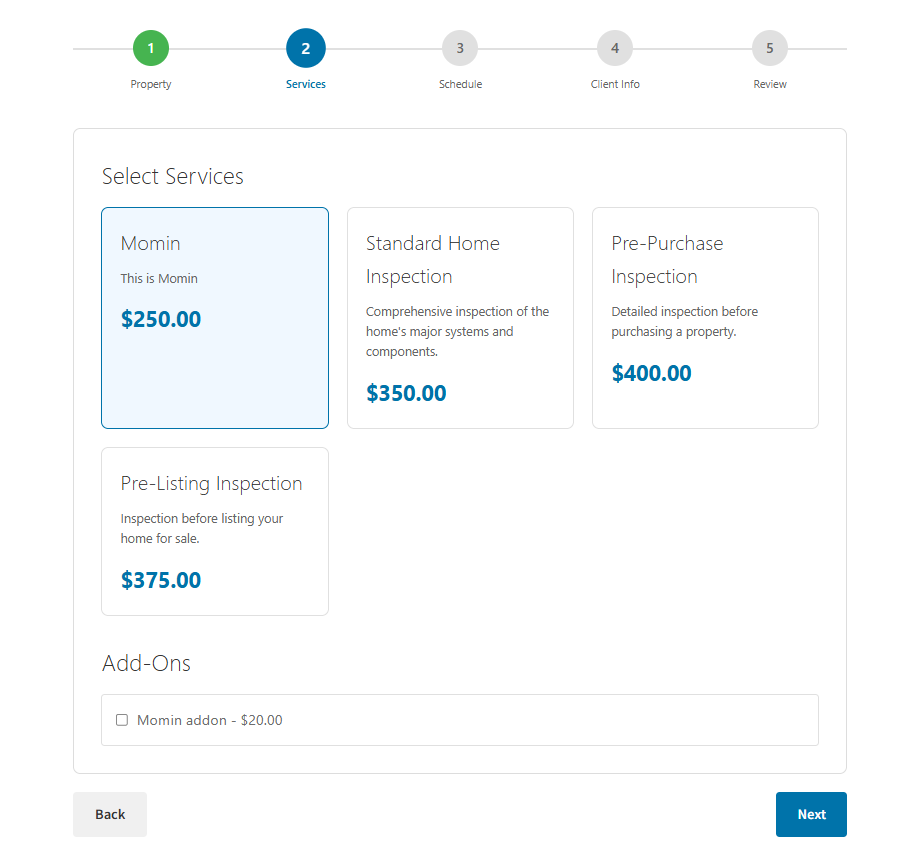Click the $375.00 price text
Image resolution: width=919 pixels, height=845 pixels.
[161, 580]
